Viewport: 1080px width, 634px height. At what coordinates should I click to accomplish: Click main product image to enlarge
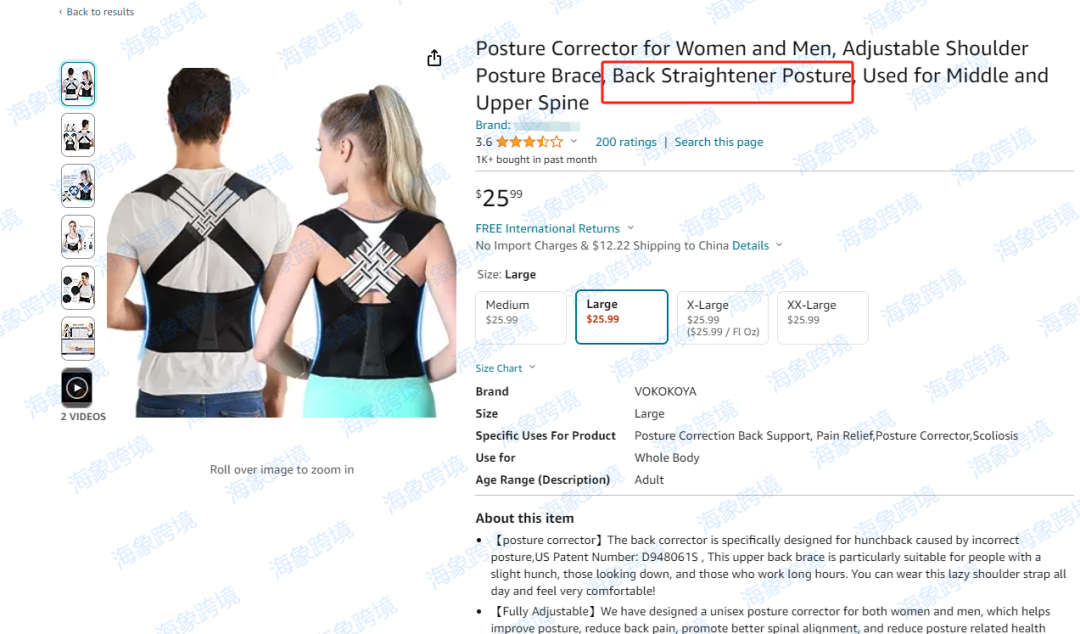click(x=282, y=241)
